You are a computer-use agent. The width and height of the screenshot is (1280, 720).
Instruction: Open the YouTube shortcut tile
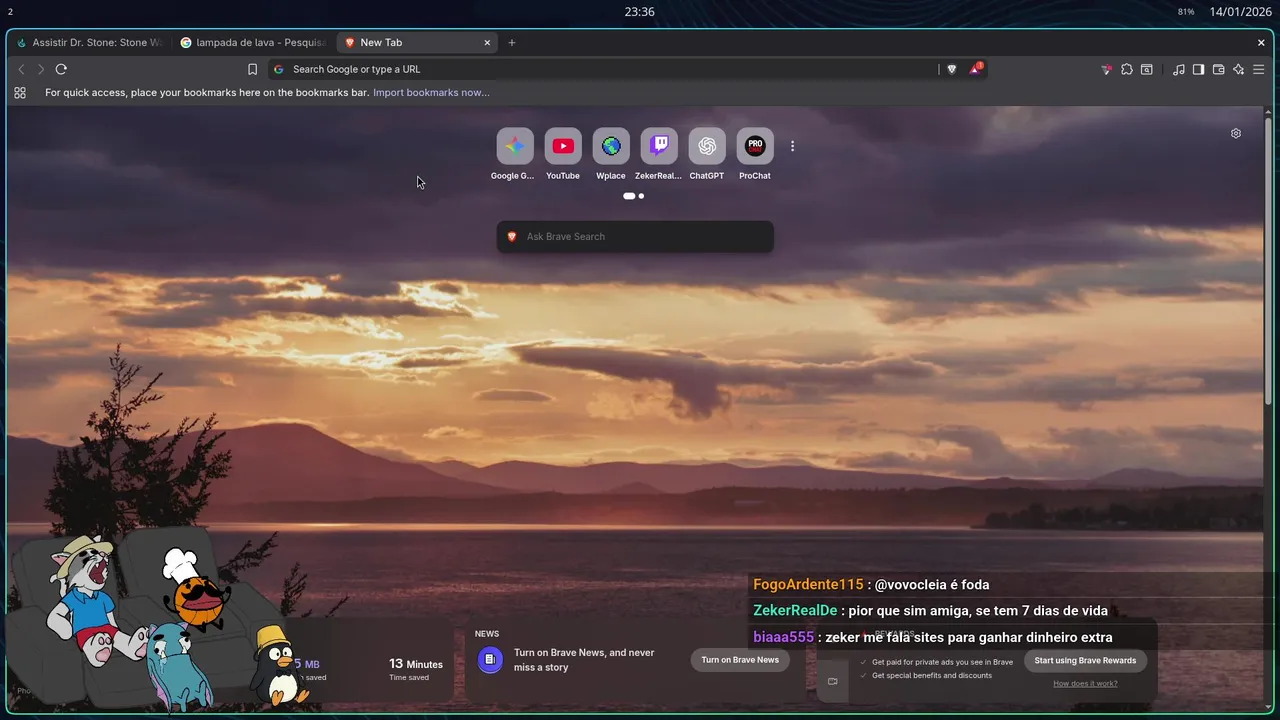[x=563, y=146]
